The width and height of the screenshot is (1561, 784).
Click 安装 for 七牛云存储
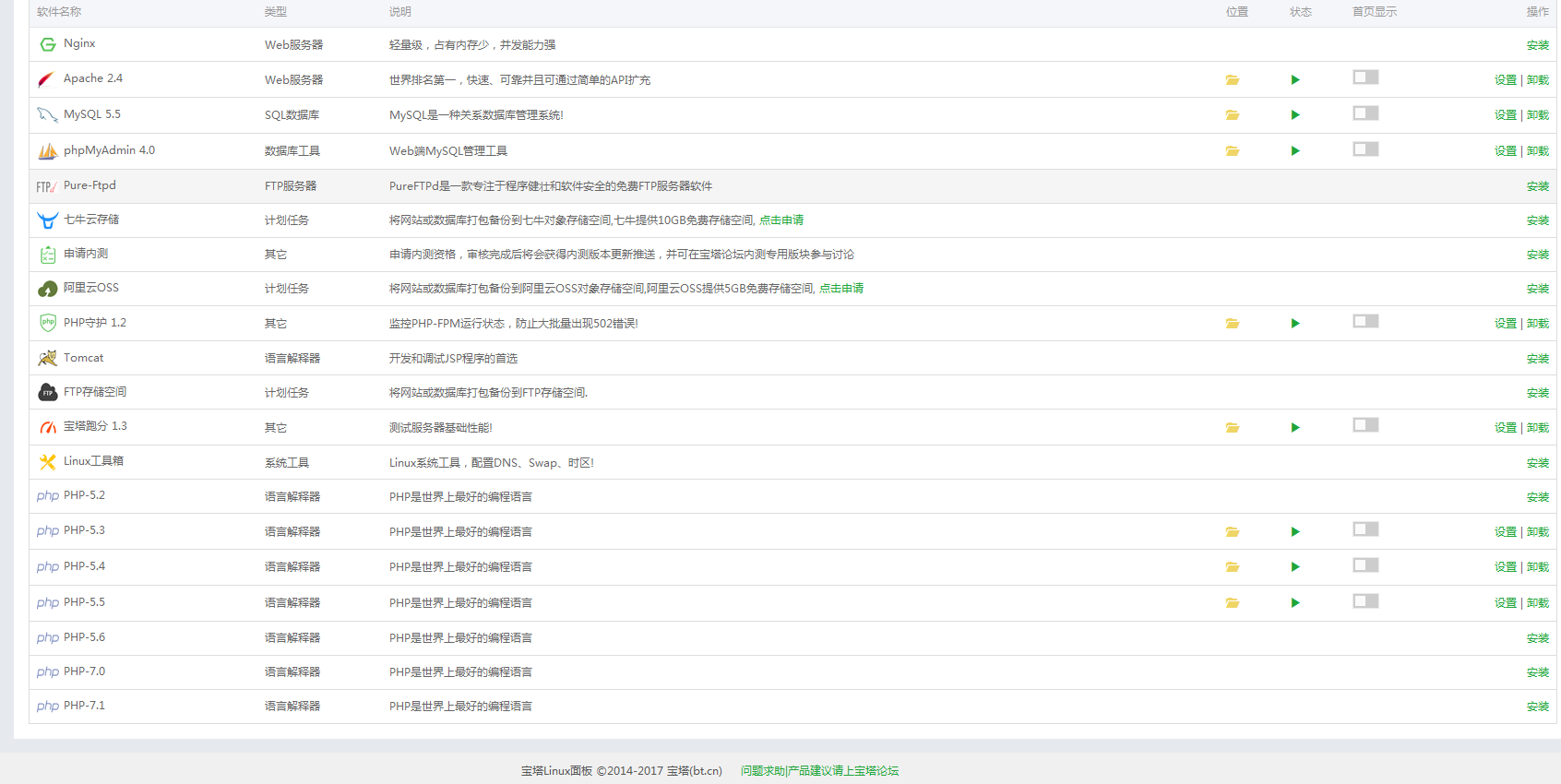click(x=1538, y=220)
